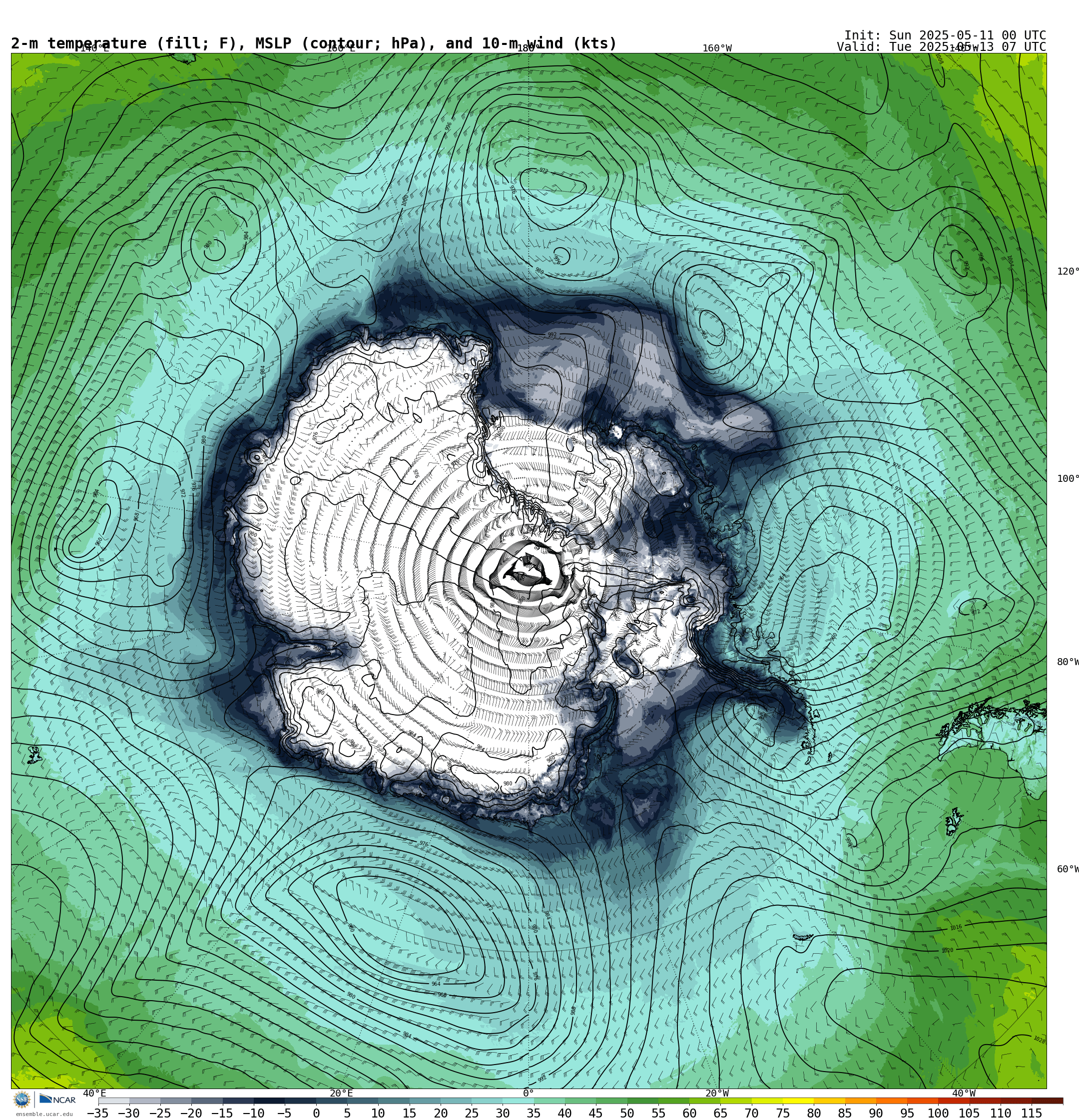Click the 55 colorbar tick label
The height and width of the screenshot is (1120, 1079).
658,1113
